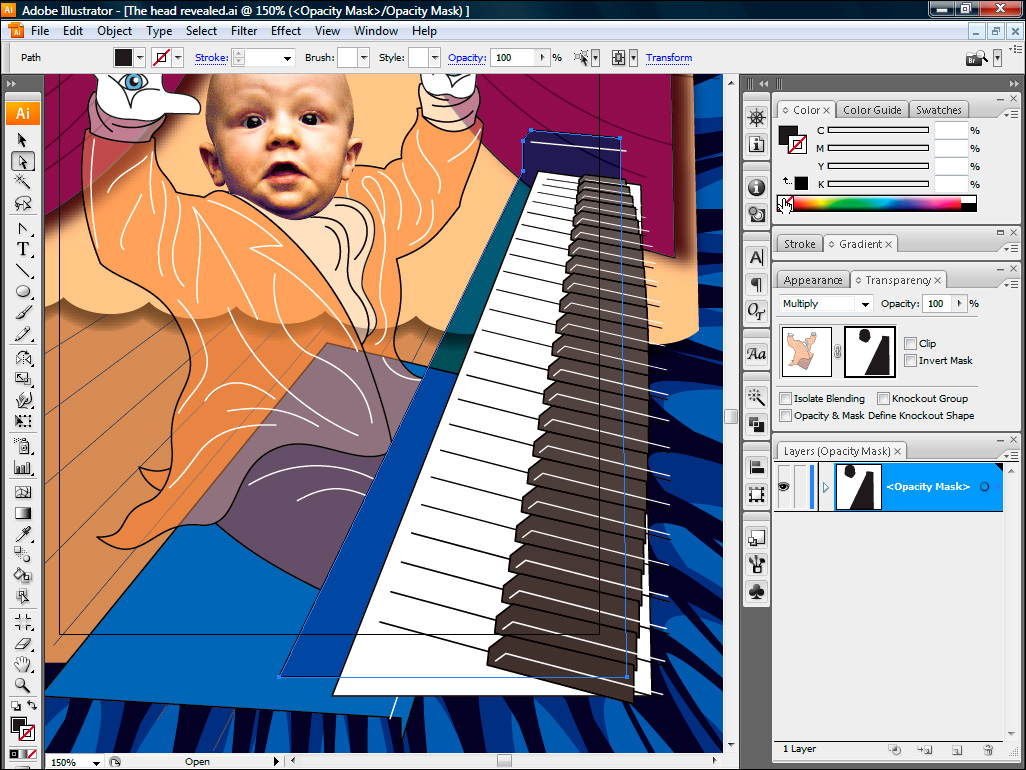The height and width of the screenshot is (770, 1026).
Task: Click the Transform link
Action: [x=668, y=58]
